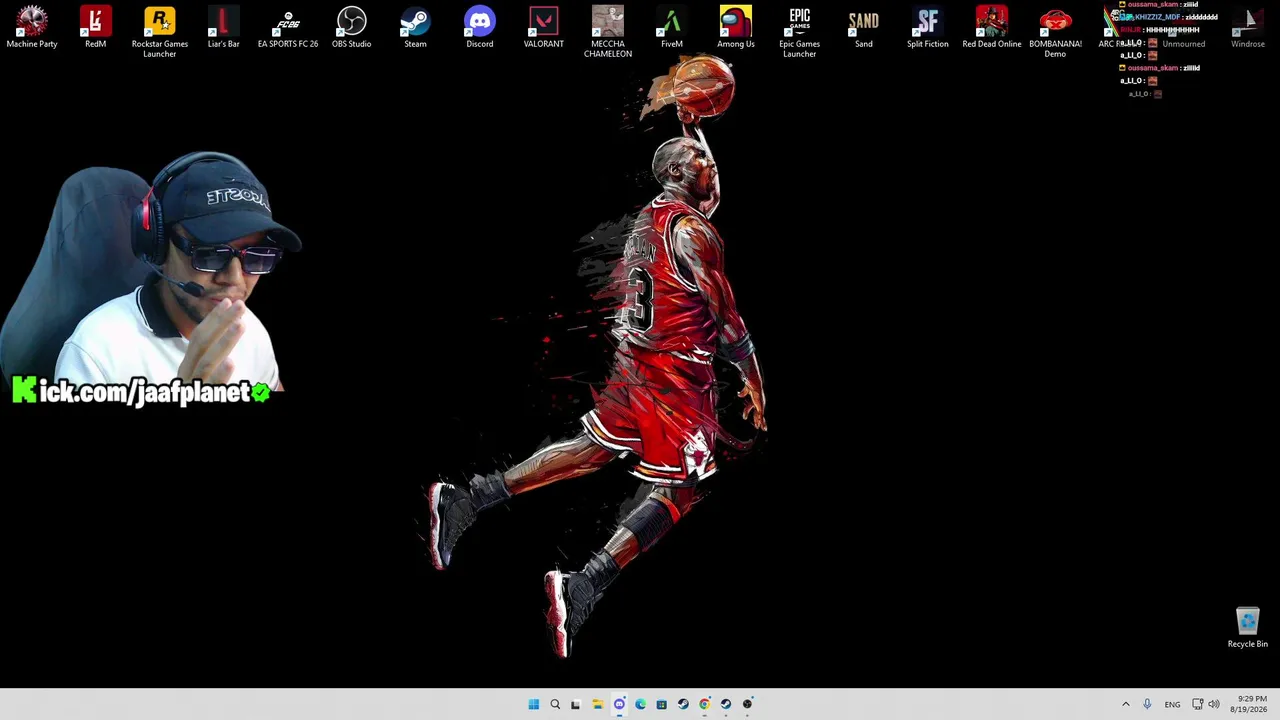Open Microsoft Edge from the taskbar
Viewport: 1280px width, 720px height.
640,704
